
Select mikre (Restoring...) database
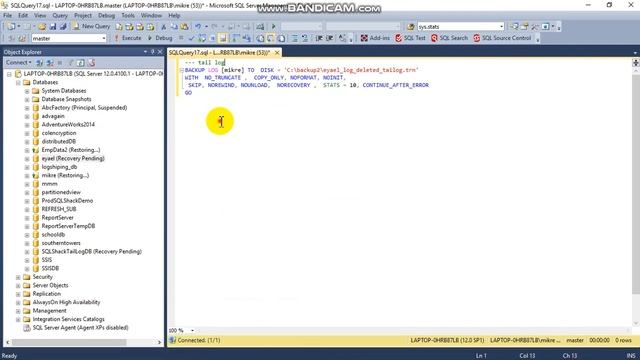click(65, 176)
